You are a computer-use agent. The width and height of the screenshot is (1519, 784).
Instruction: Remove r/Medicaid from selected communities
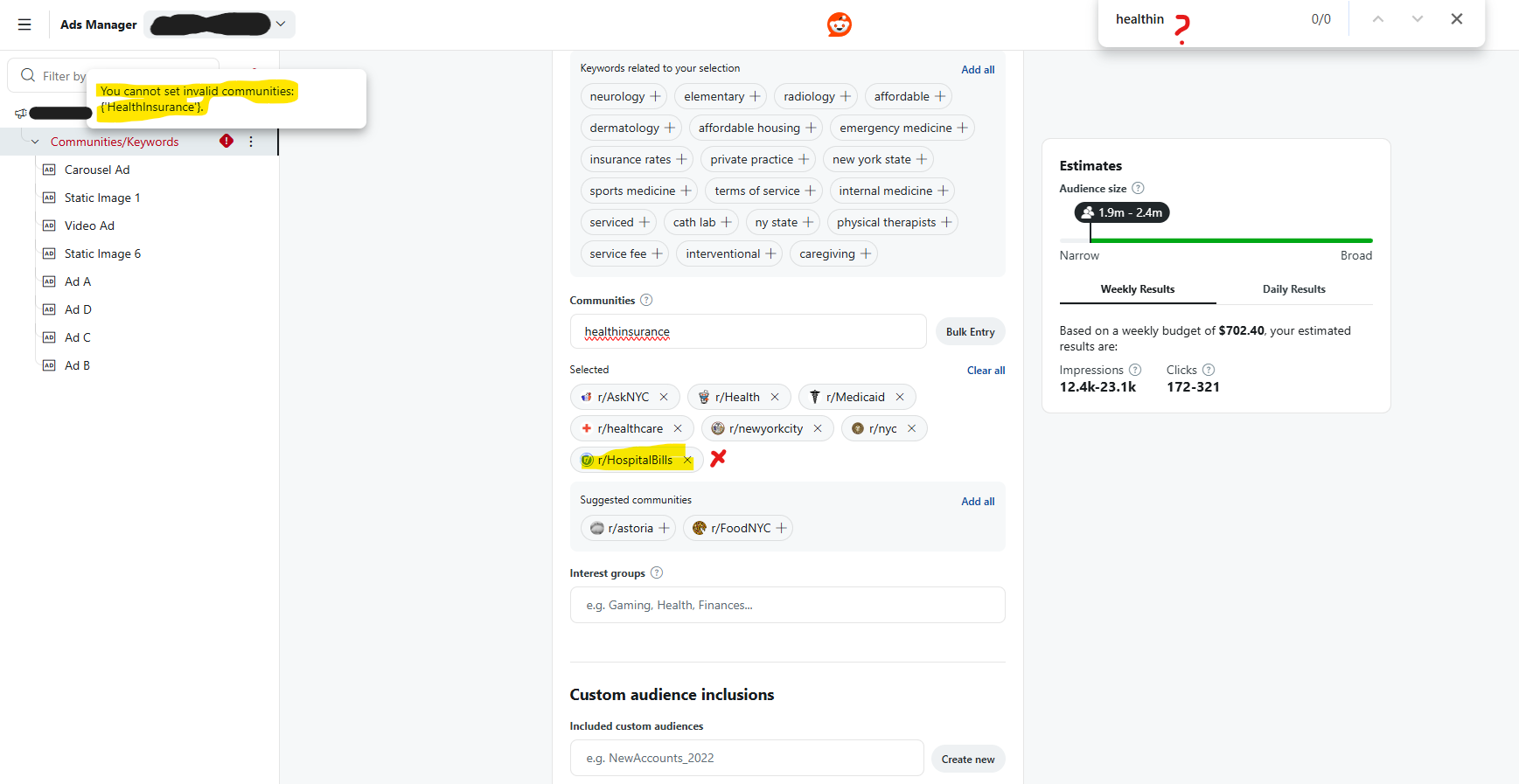[900, 397]
